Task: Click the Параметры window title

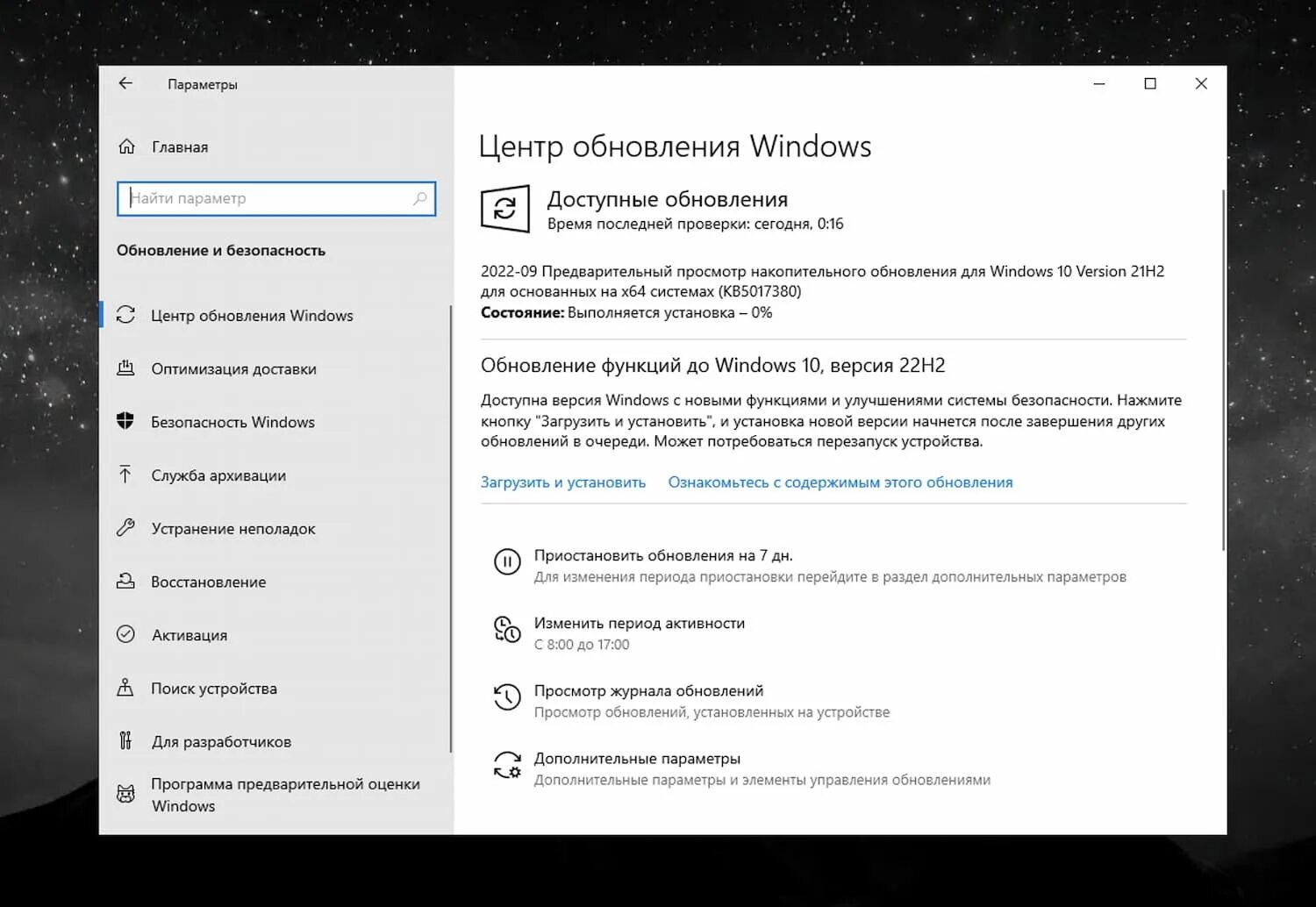Action: coord(203,84)
